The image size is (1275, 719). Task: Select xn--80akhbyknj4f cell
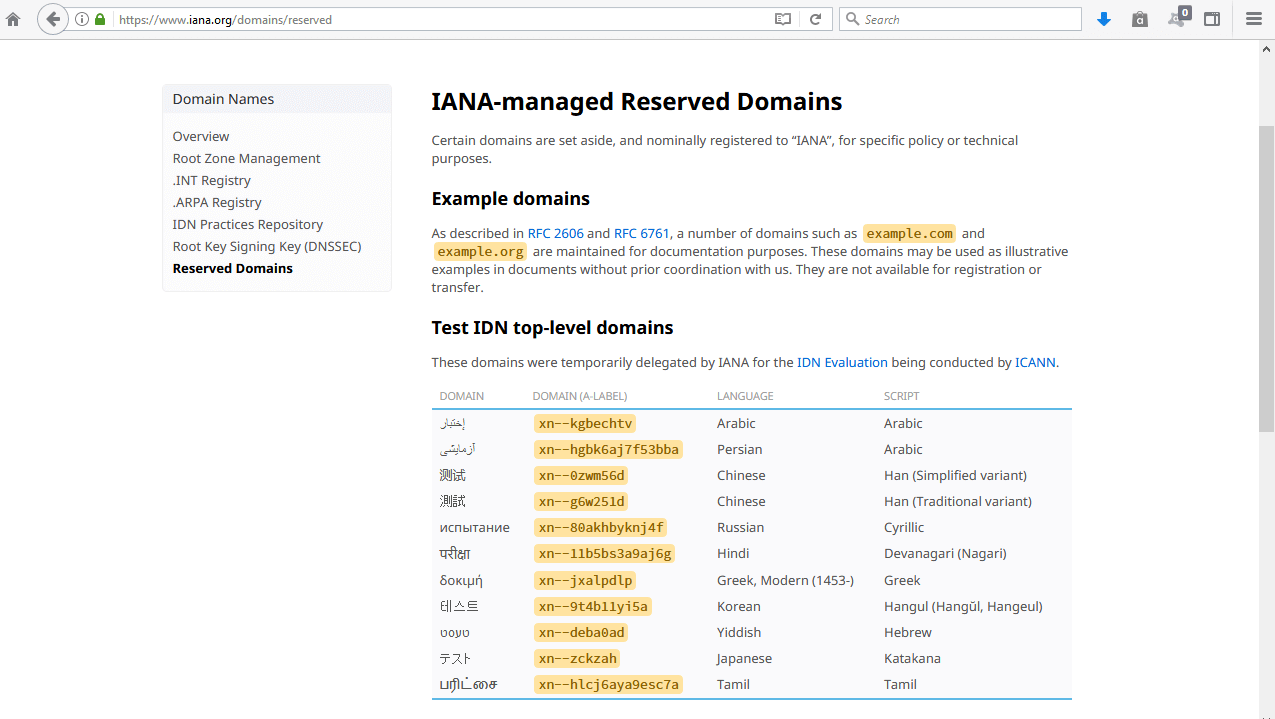[601, 527]
